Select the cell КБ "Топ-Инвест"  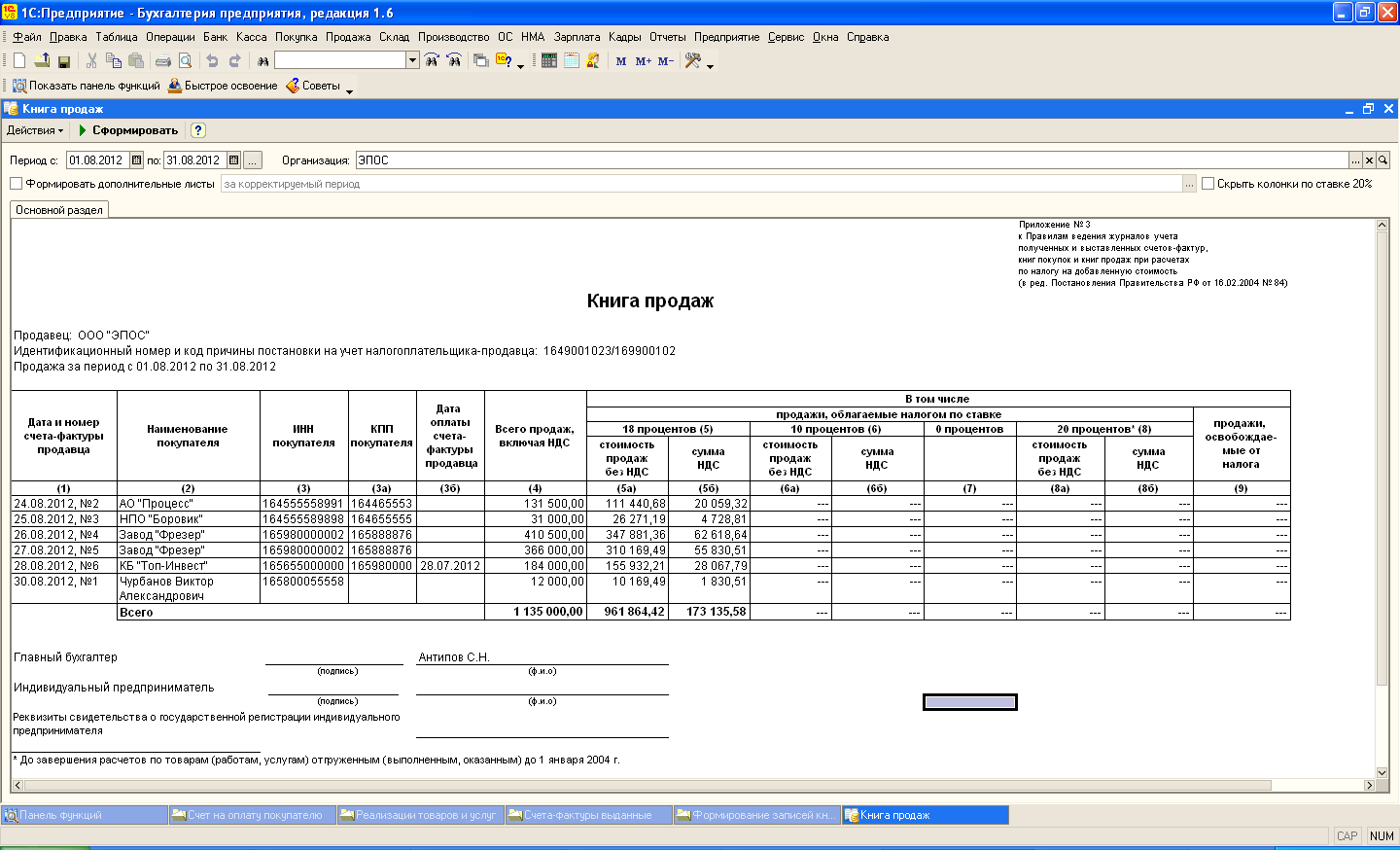[189, 566]
